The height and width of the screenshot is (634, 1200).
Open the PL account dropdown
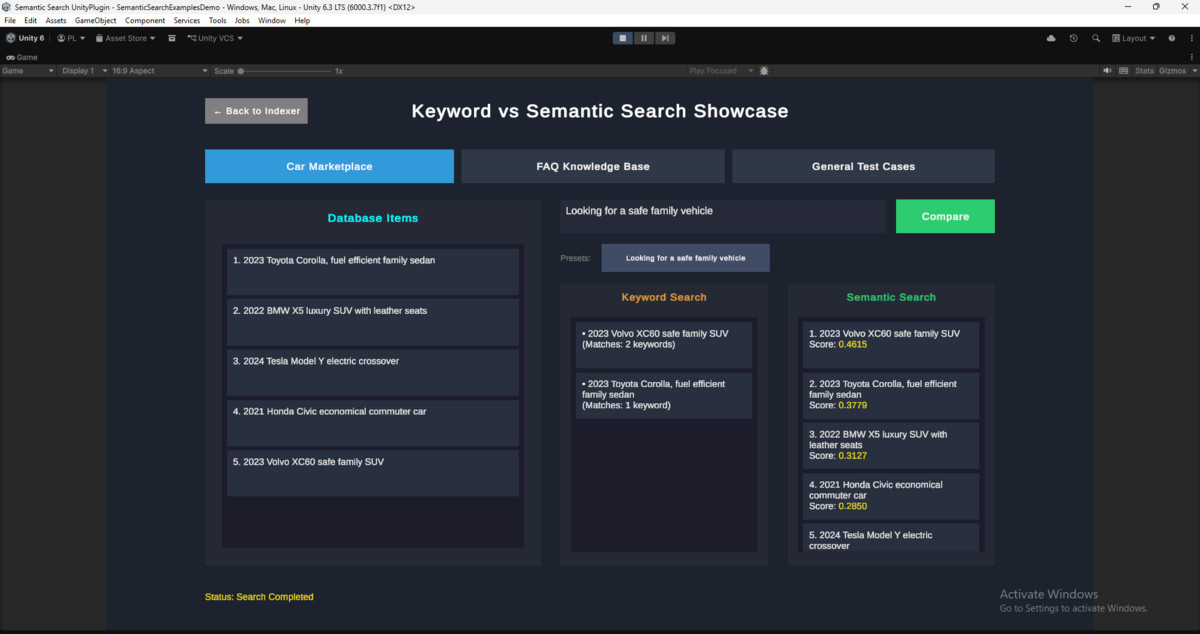tap(71, 38)
